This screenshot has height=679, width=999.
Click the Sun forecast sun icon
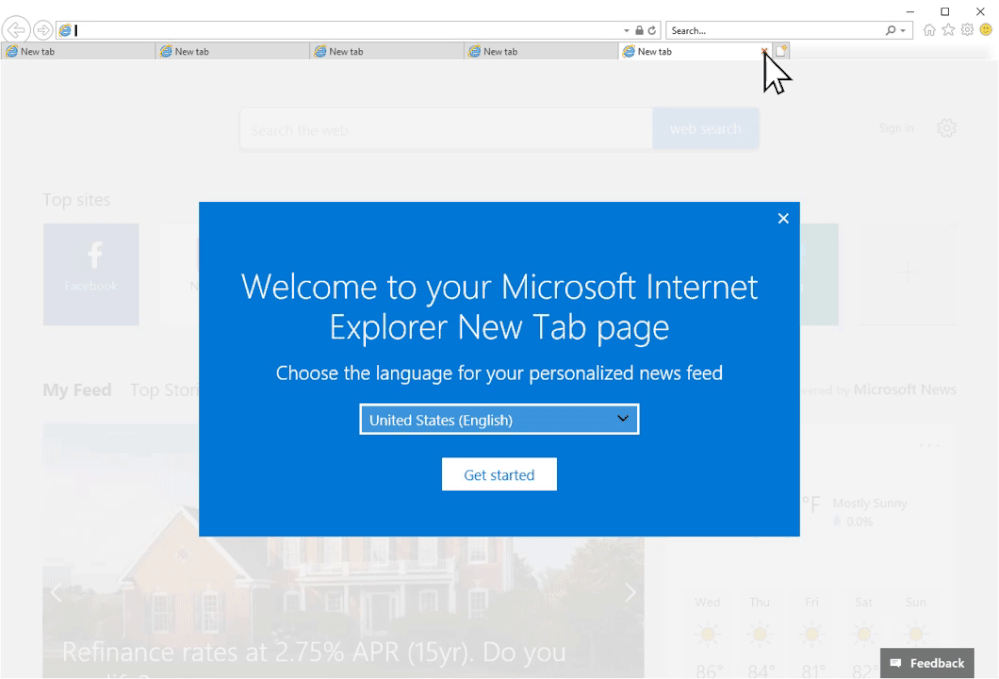click(x=916, y=634)
